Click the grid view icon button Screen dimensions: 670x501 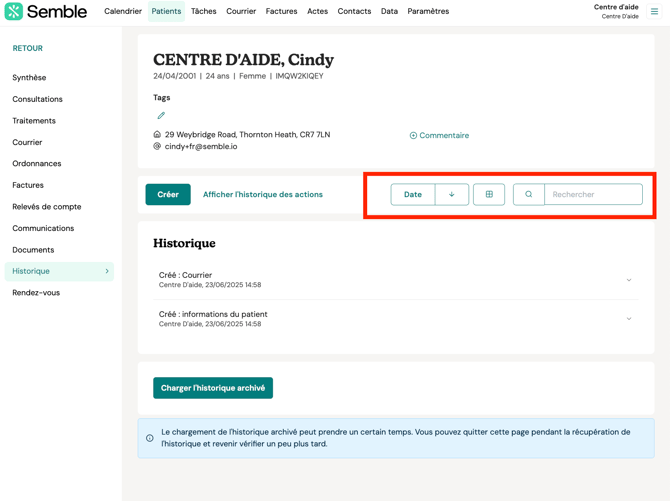489,195
